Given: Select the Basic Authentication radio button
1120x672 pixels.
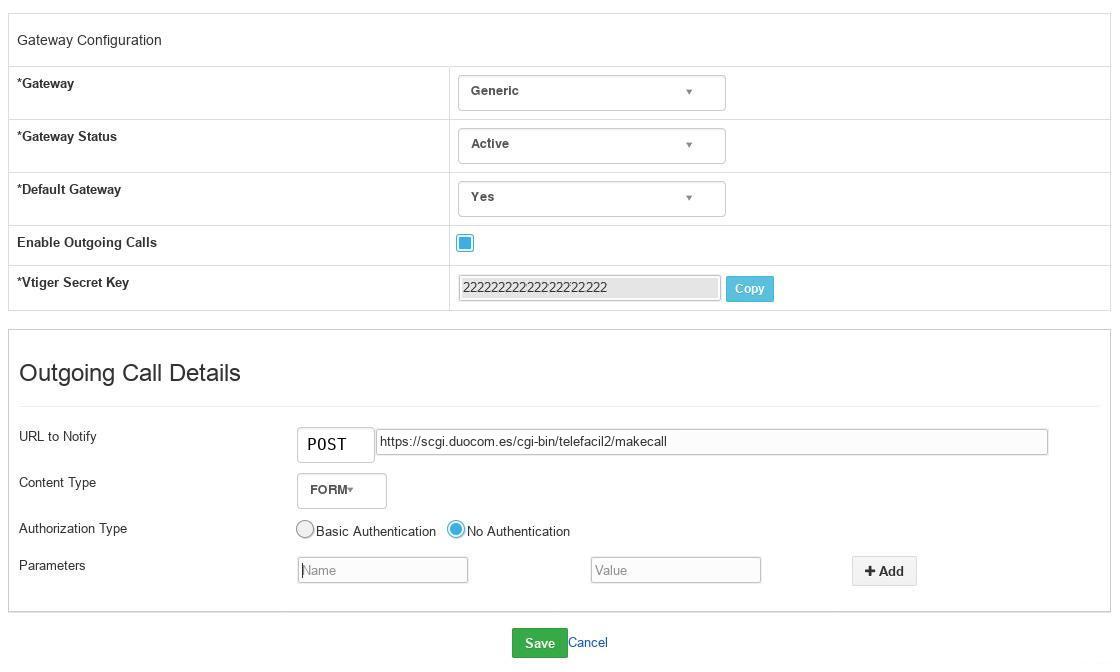Looking at the screenshot, I should pyautogui.click(x=305, y=530).
